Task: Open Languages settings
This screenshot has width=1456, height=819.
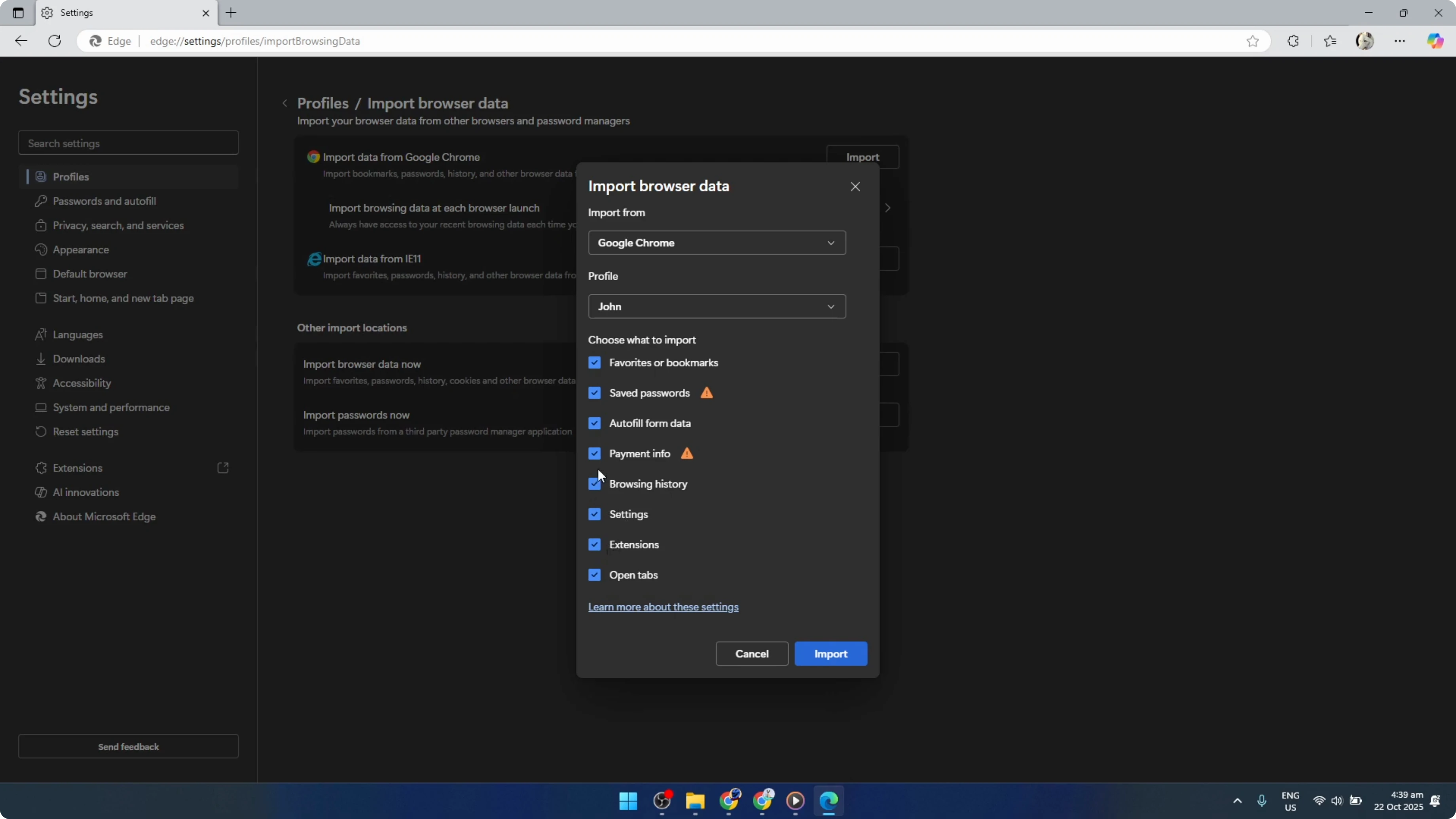Action: tap(128, 335)
